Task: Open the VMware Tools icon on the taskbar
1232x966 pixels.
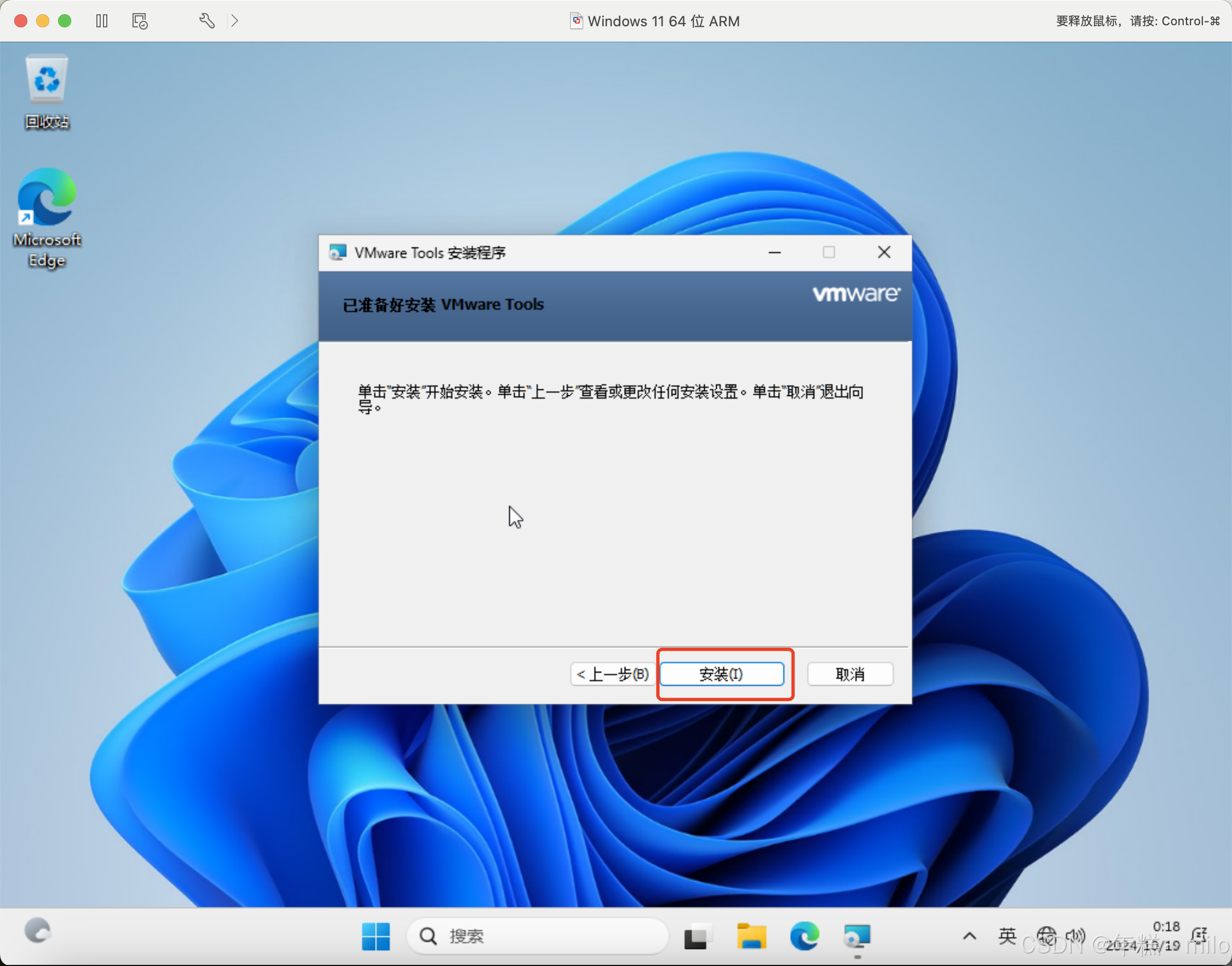Action: 857,936
